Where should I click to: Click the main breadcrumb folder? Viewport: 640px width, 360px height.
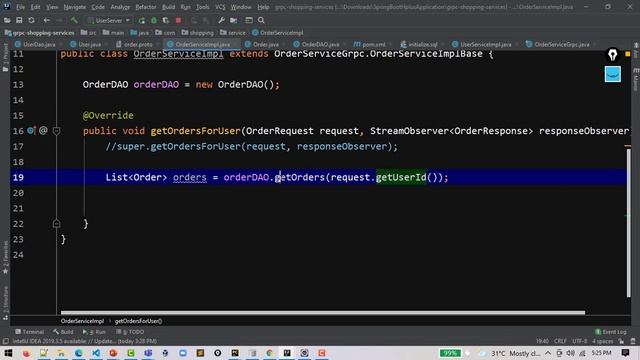coord(113,33)
